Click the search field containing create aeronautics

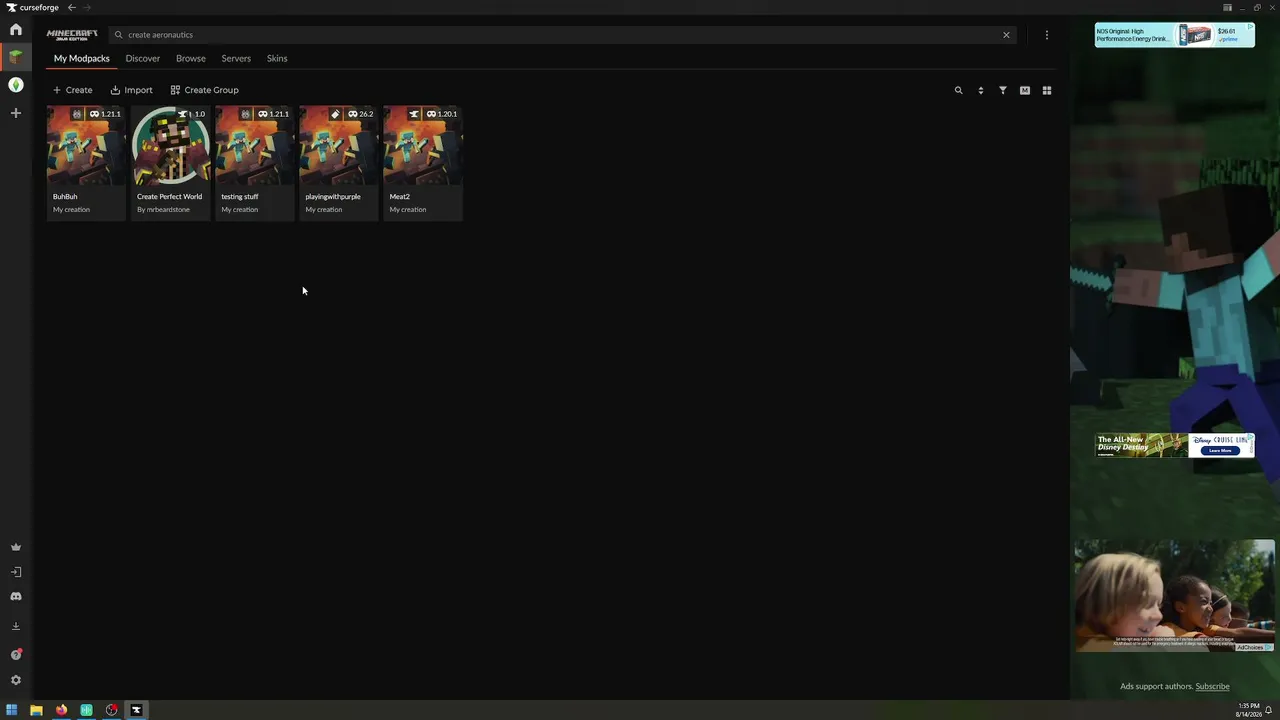pos(560,35)
